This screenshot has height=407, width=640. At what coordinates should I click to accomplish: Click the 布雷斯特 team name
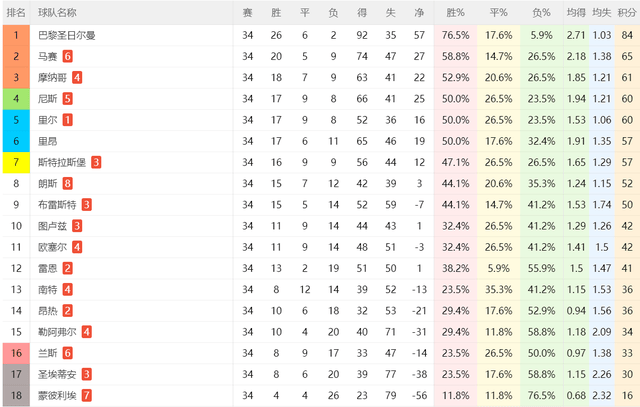[57, 204]
